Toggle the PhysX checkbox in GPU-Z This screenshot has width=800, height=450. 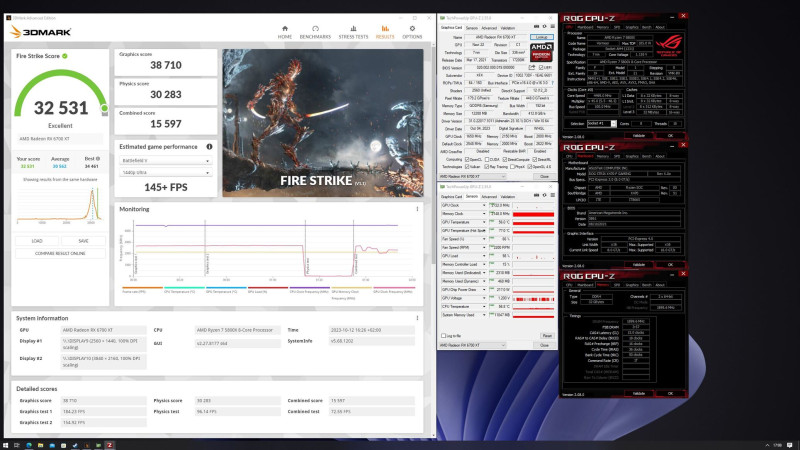click(x=512, y=167)
